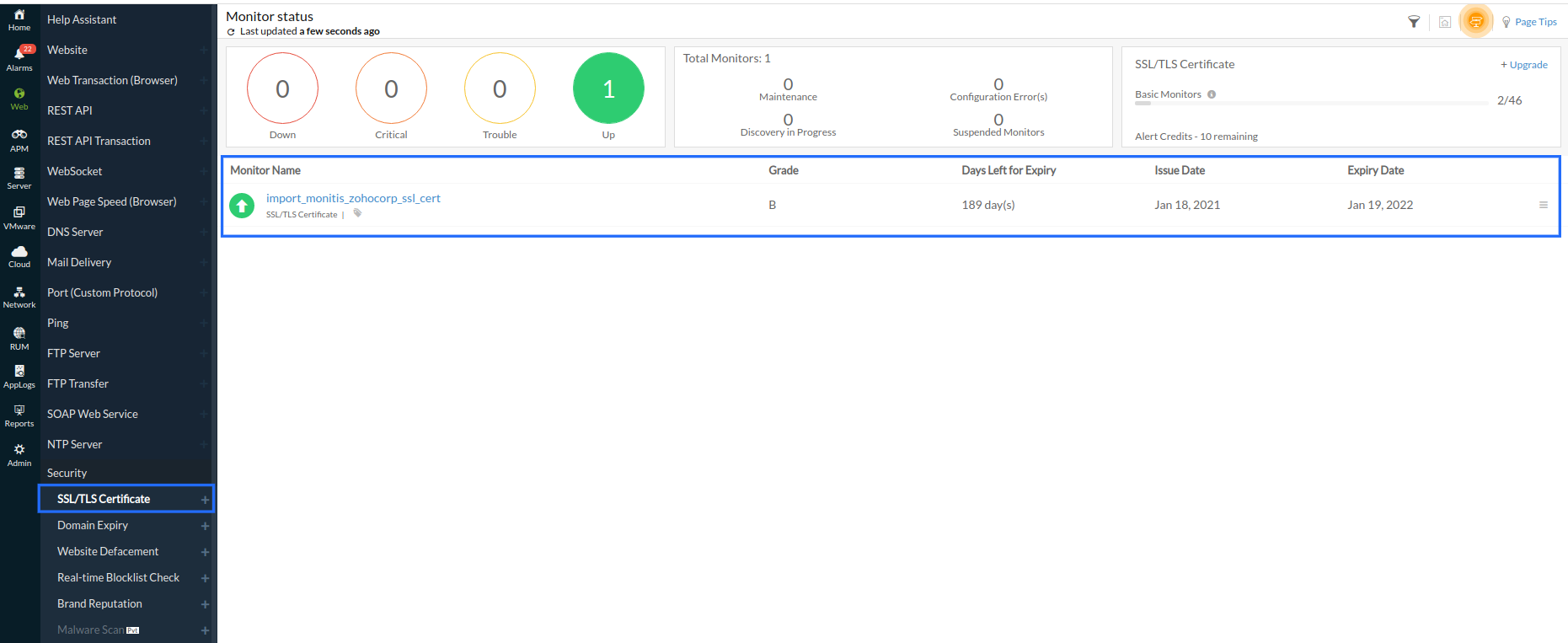Screen dimensions: 1568x643
Task: Click the Upgrade link
Action: (1524, 65)
